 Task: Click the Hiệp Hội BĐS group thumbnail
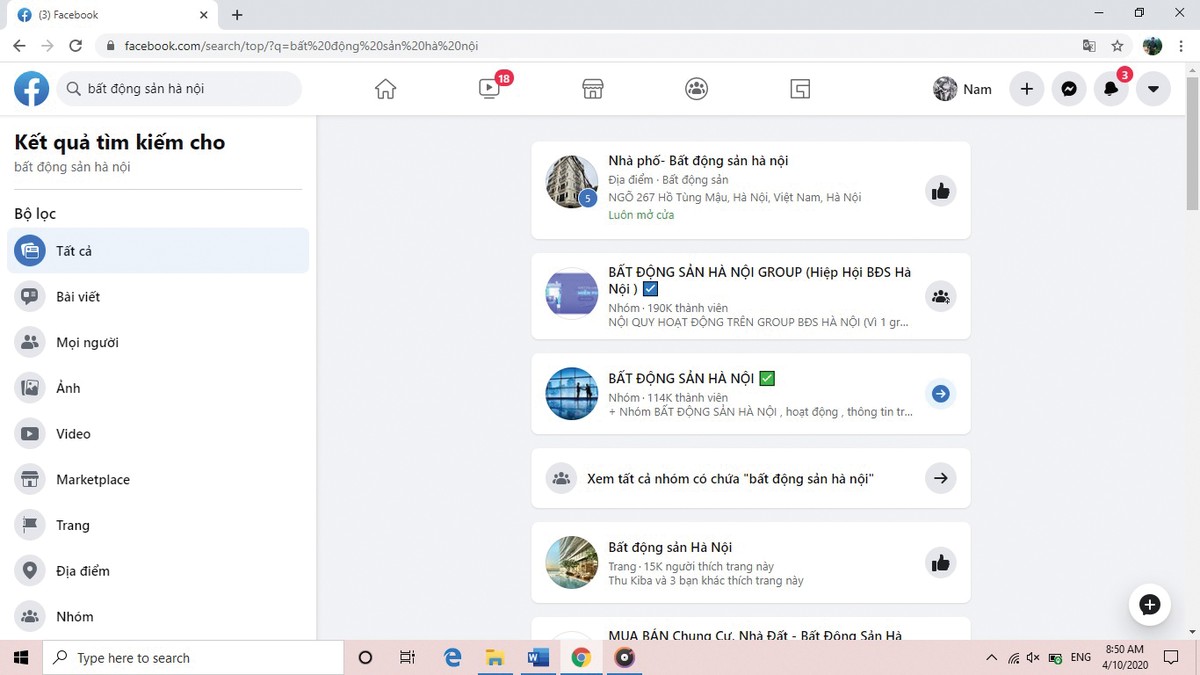tap(571, 294)
